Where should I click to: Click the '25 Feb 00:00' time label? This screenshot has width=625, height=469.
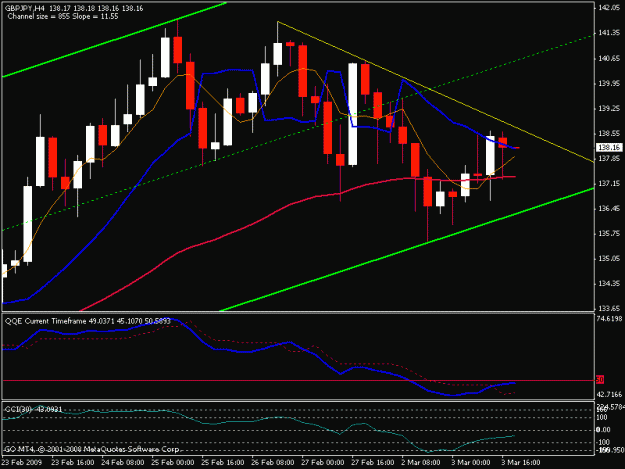(173, 463)
